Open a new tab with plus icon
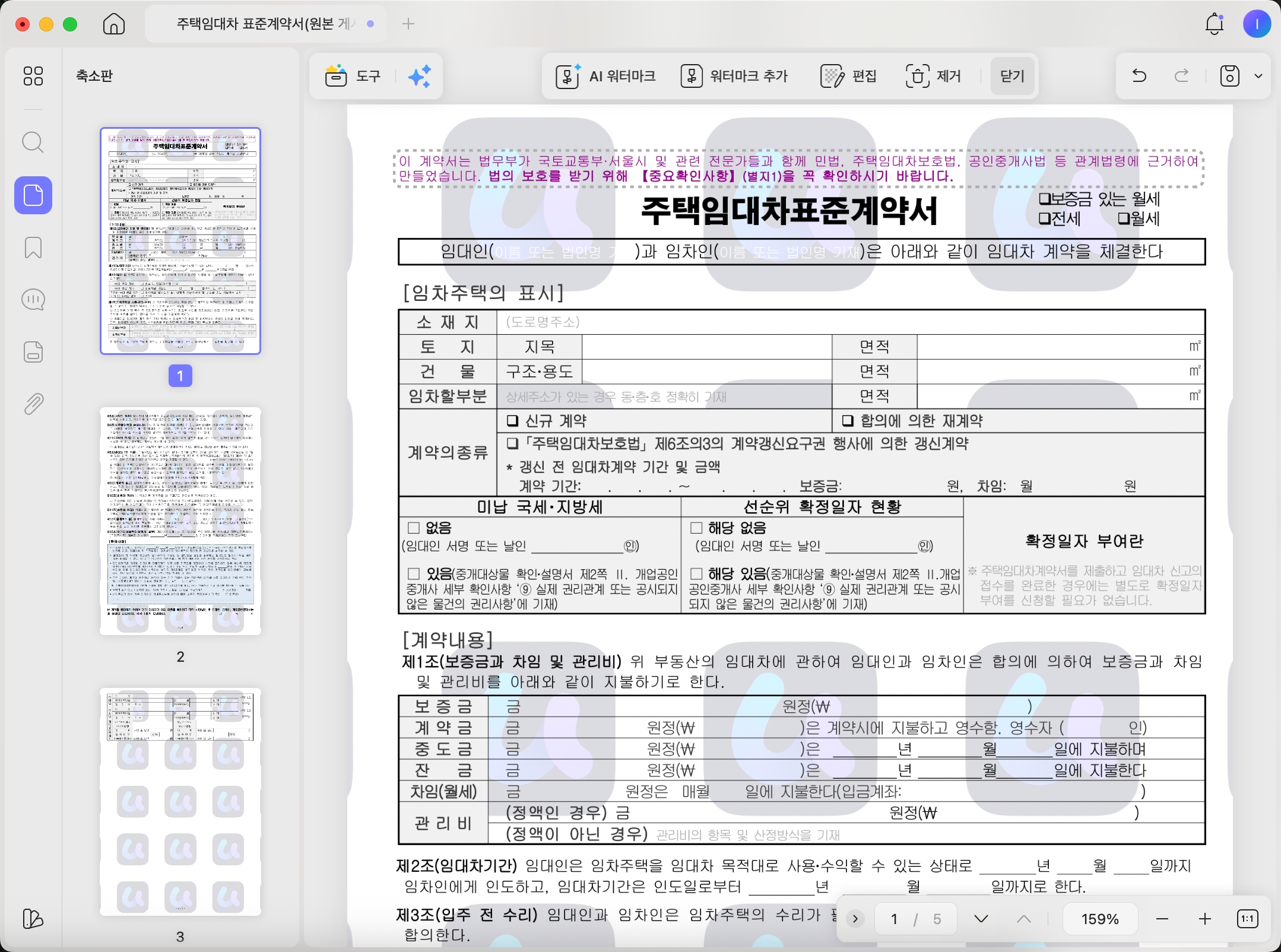The width and height of the screenshot is (1281, 952). (x=408, y=24)
